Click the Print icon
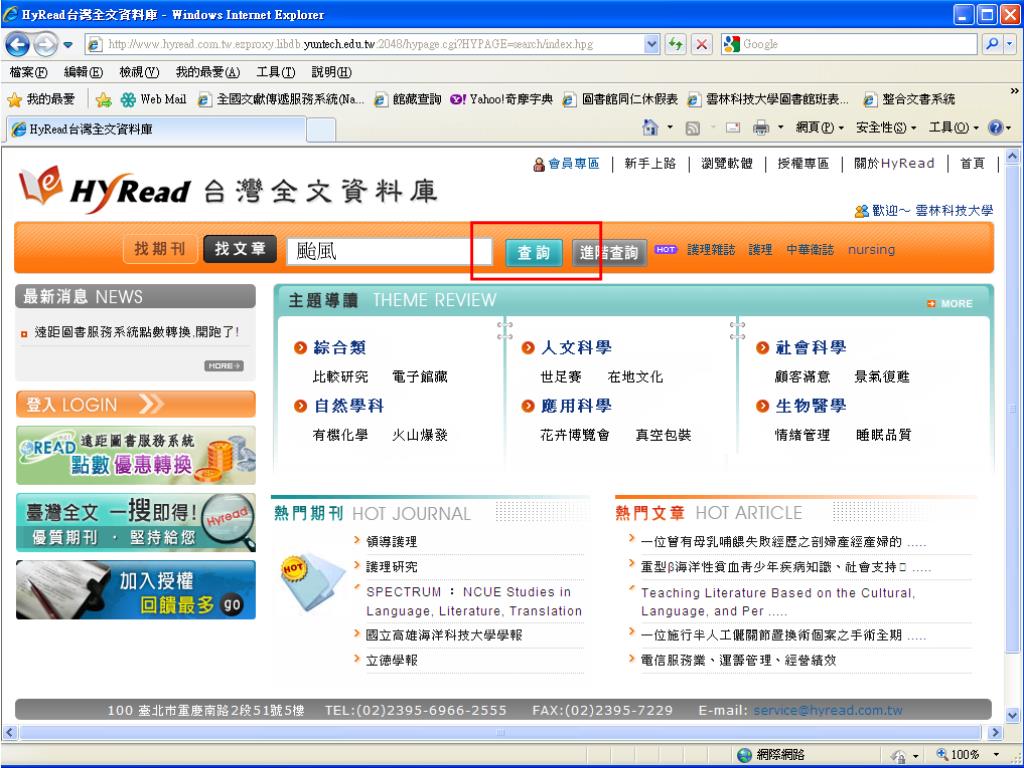The image size is (1024, 768). click(761, 127)
